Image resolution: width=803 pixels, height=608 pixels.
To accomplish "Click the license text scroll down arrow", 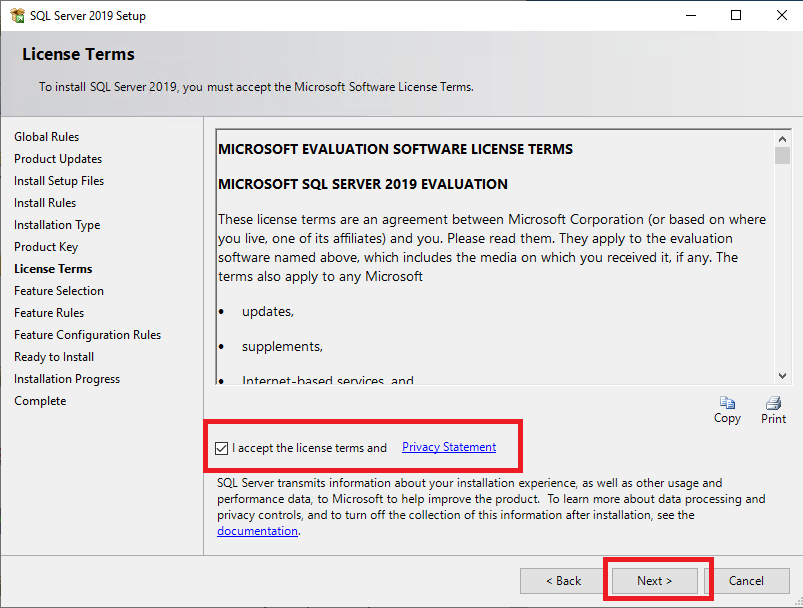I will [782, 375].
